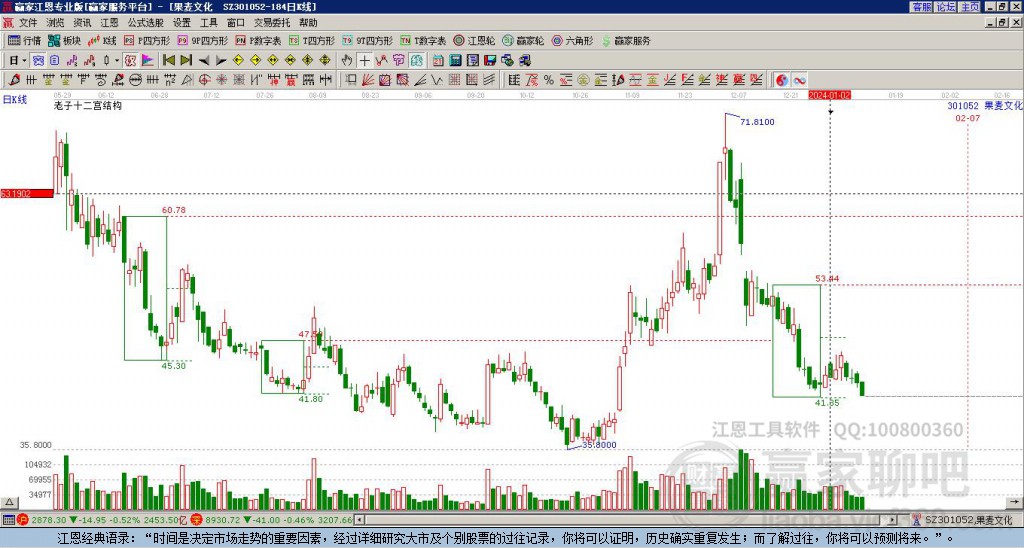Click the 论坛 button

coord(946,7)
